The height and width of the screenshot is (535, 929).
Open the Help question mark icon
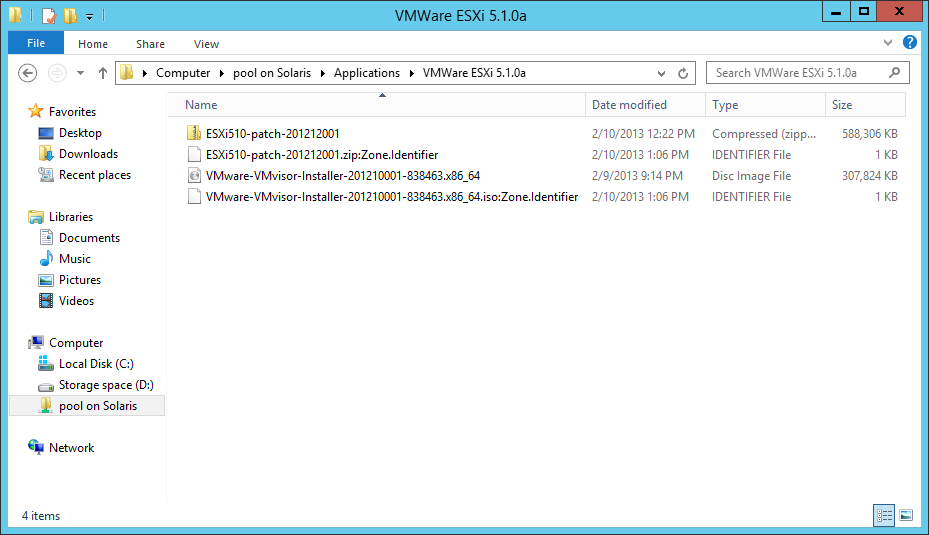pos(909,42)
